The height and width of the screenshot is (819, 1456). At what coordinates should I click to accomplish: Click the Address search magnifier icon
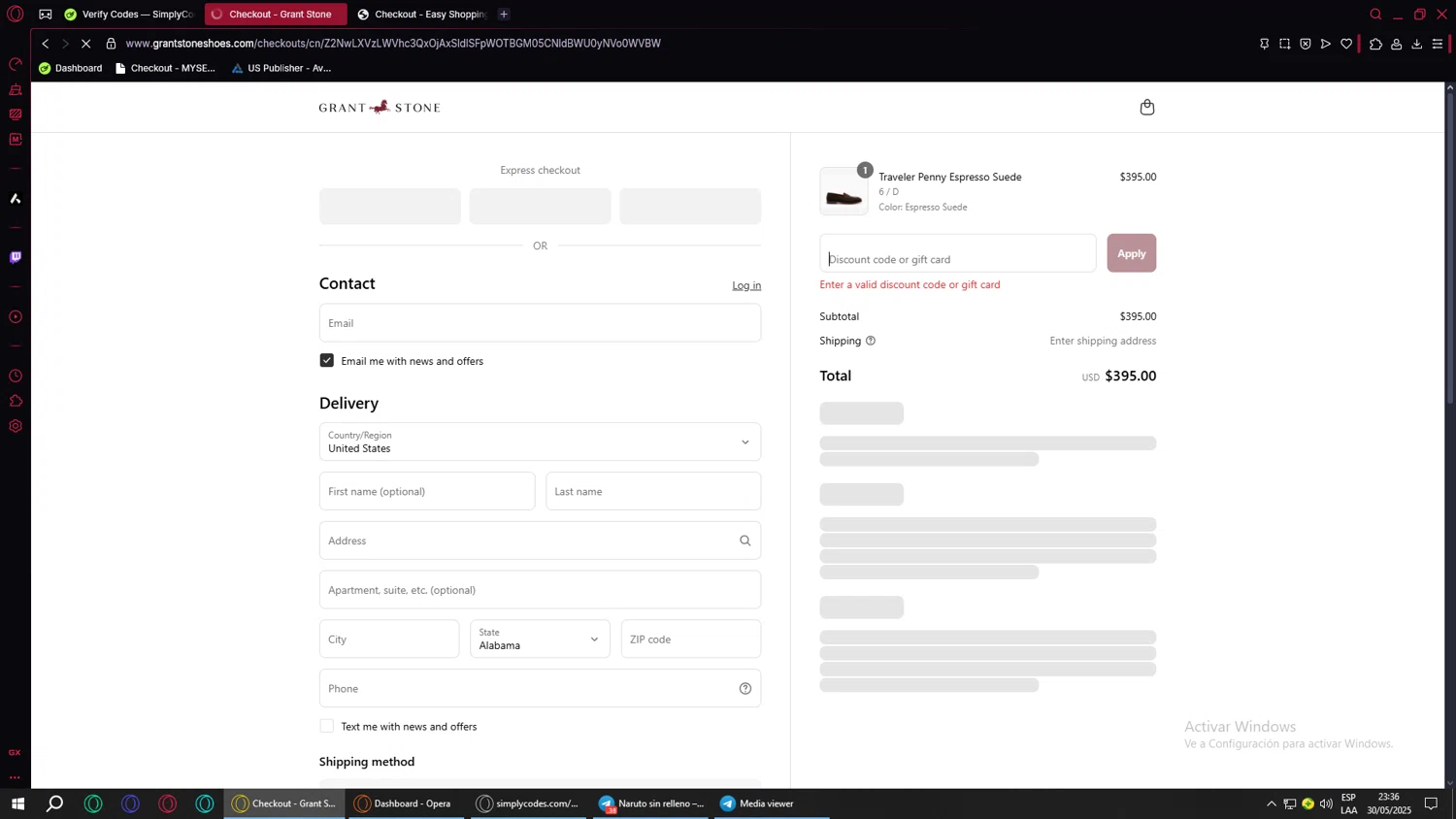coord(745,541)
